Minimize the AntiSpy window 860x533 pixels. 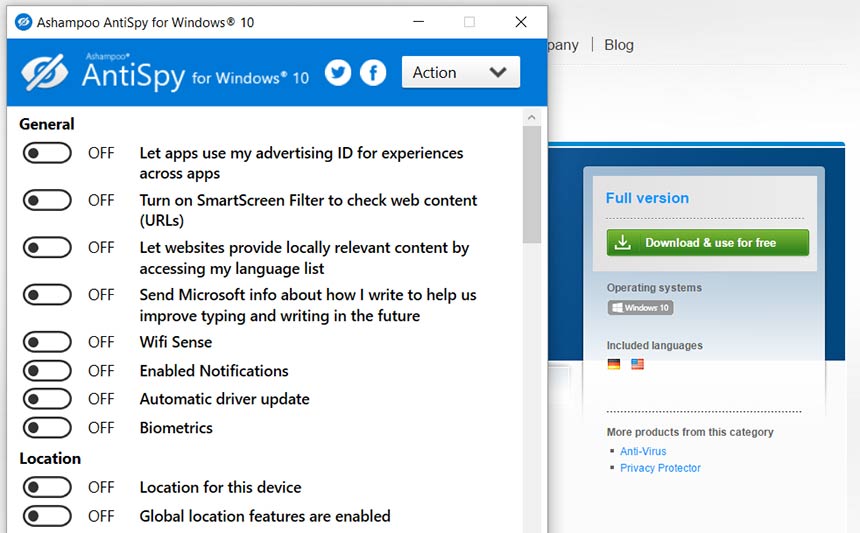[418, 22]
